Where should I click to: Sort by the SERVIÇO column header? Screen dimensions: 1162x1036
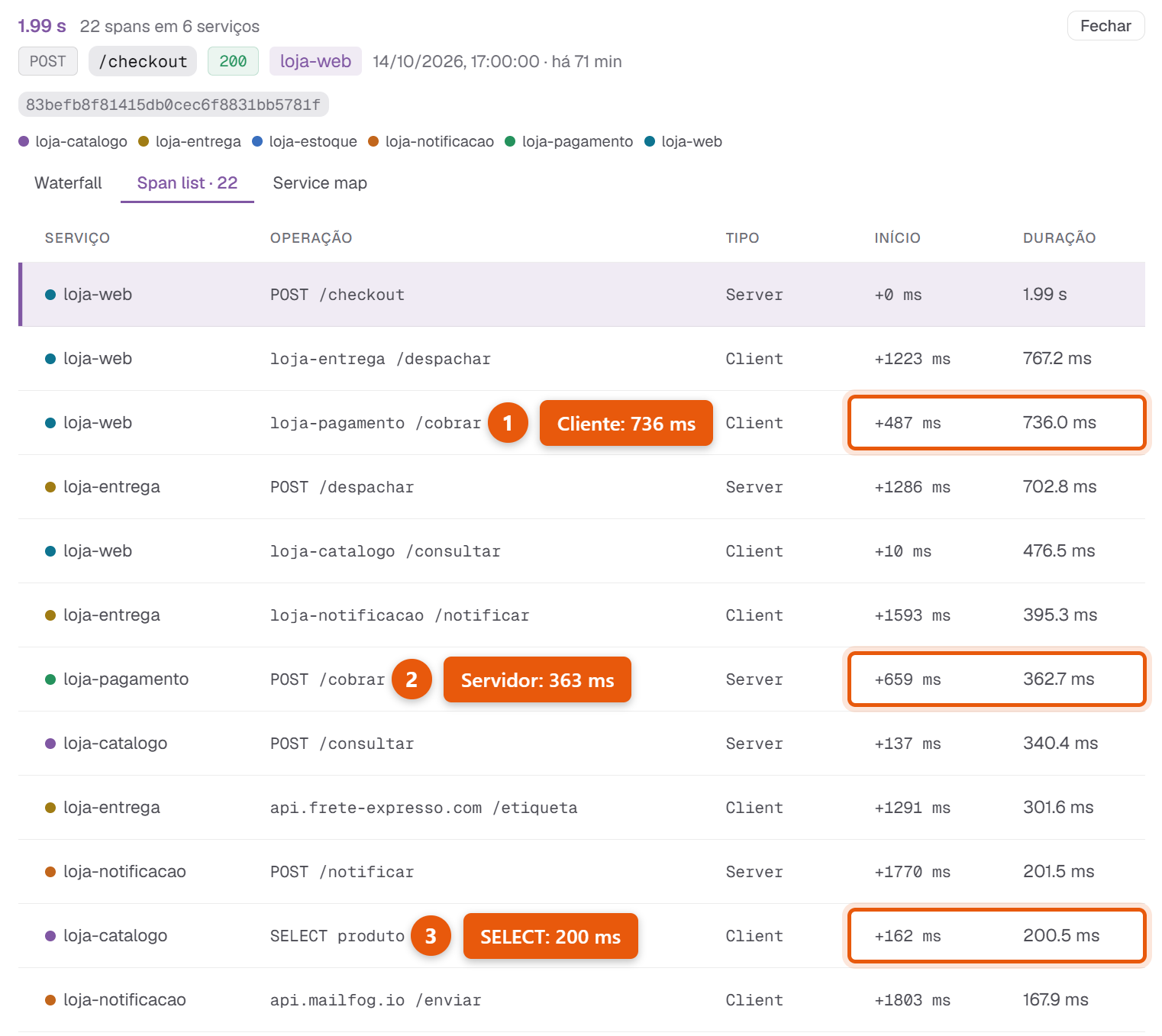(x=77, y=238)
